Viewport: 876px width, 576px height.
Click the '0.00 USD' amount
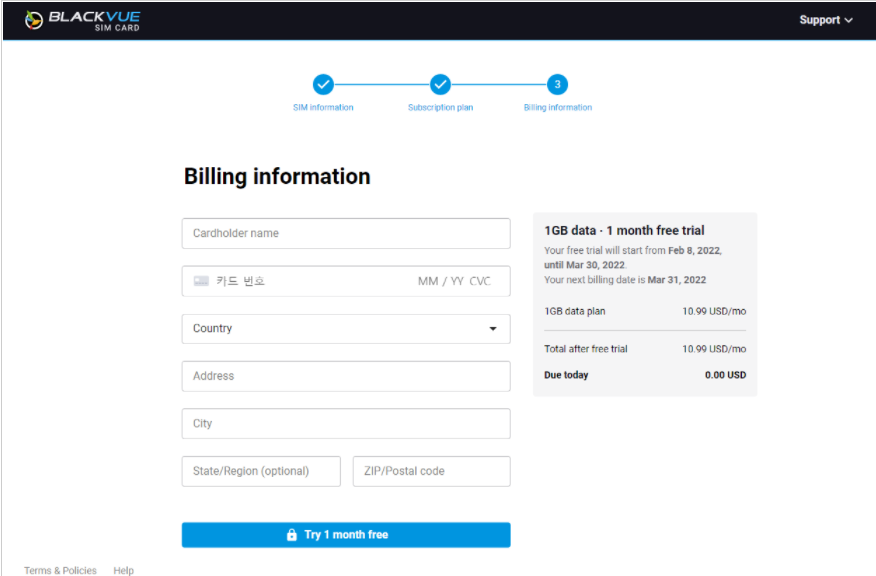point(725,375)
